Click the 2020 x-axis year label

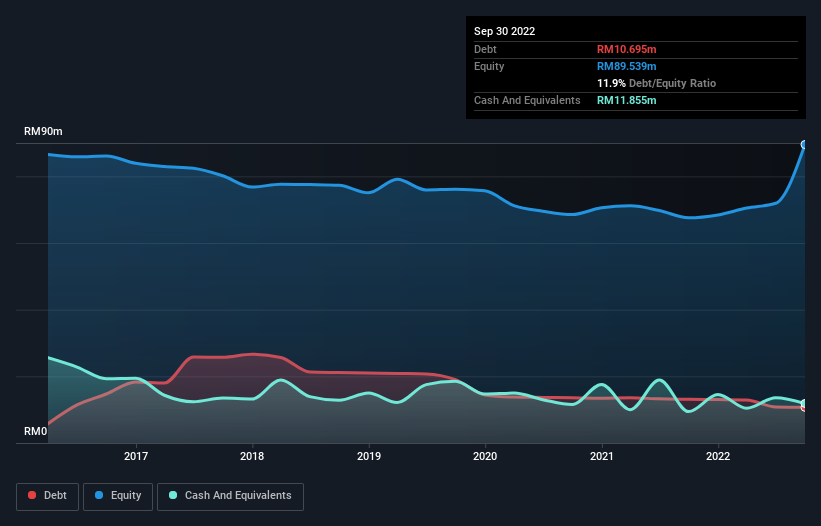485,457
